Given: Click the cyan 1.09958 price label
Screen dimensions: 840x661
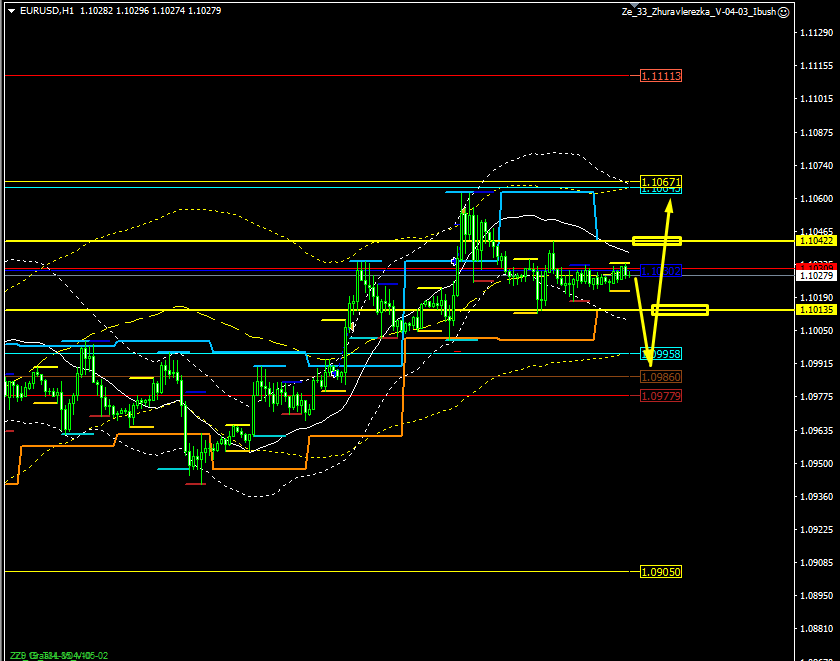Looking at the screenshot, I should 661,354.
